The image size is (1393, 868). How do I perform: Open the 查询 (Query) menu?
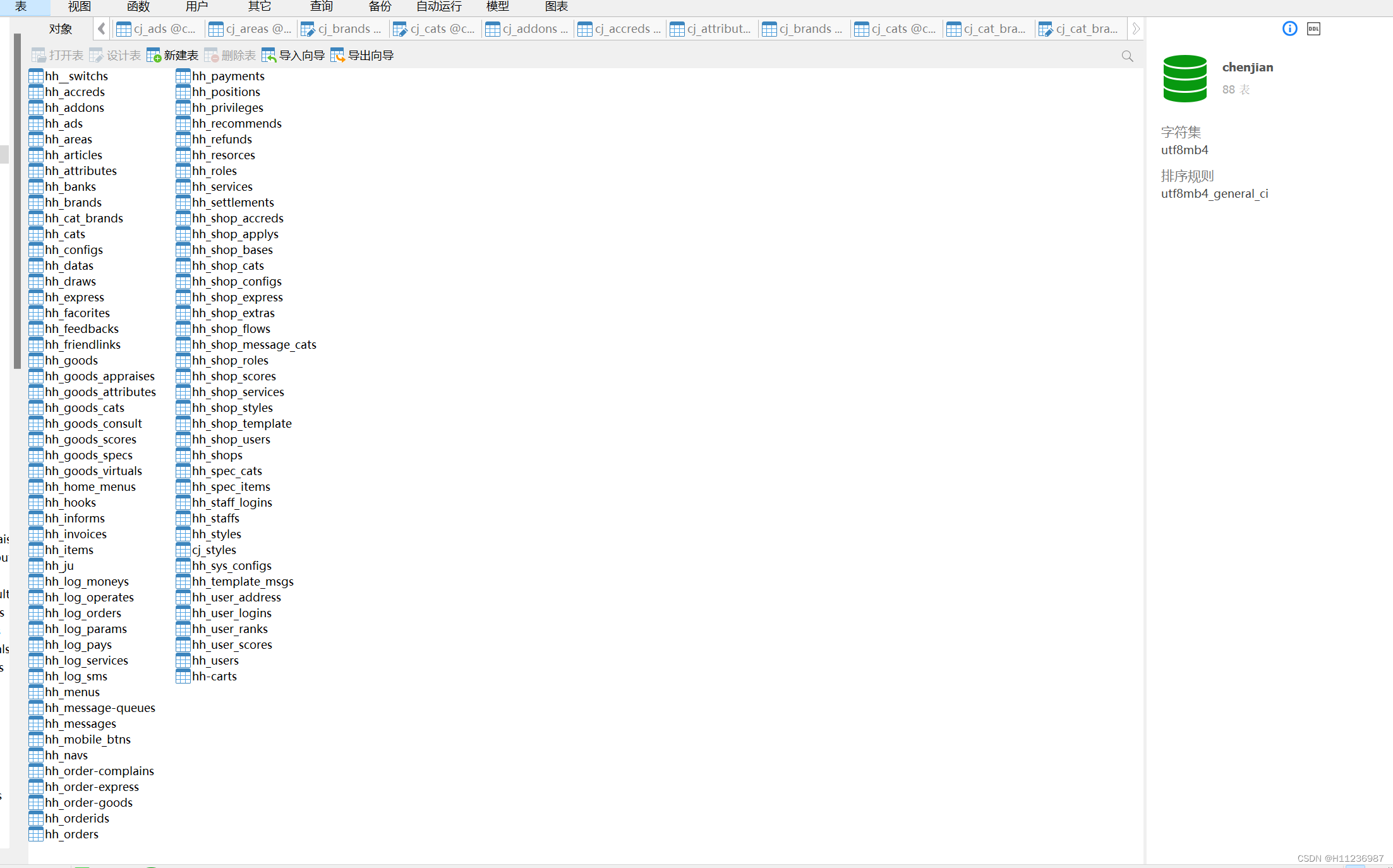tap(321, 6)
